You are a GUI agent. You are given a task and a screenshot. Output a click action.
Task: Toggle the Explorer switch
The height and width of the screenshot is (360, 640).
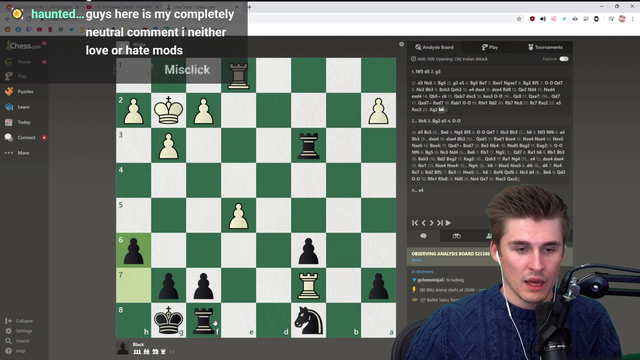click(564, 59)
